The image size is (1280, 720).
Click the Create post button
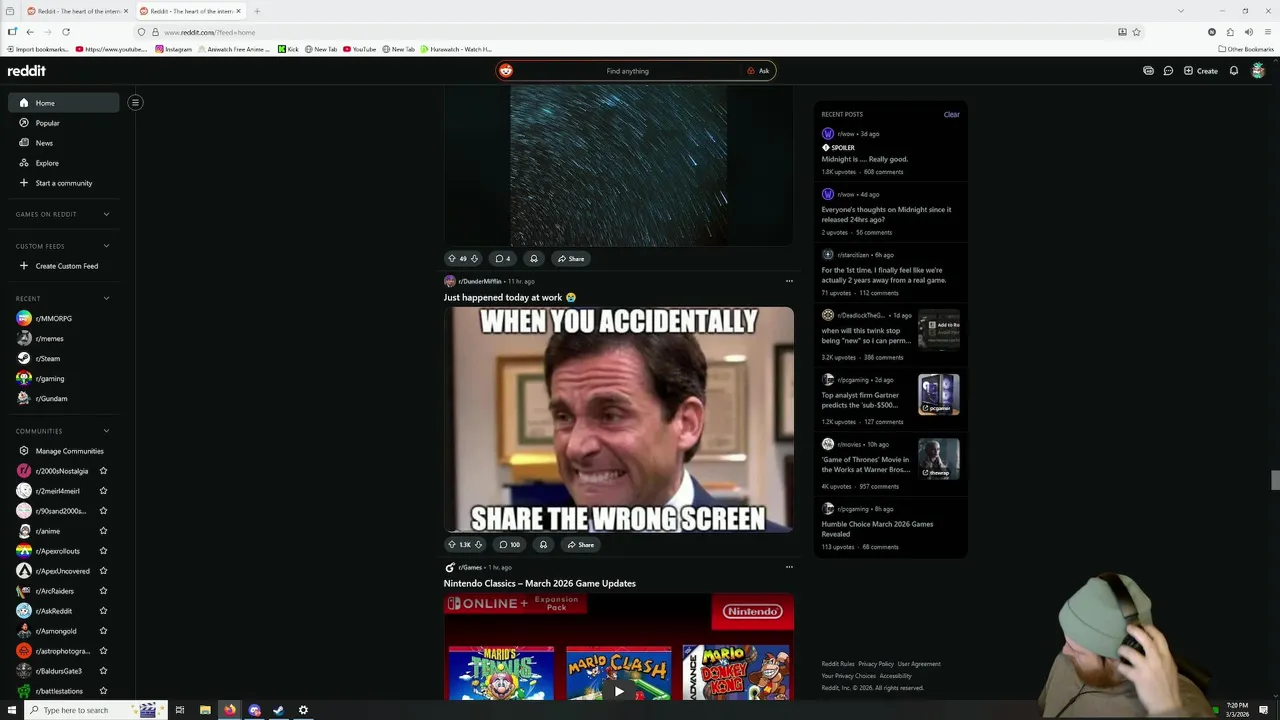click(x=1201, y=71)
